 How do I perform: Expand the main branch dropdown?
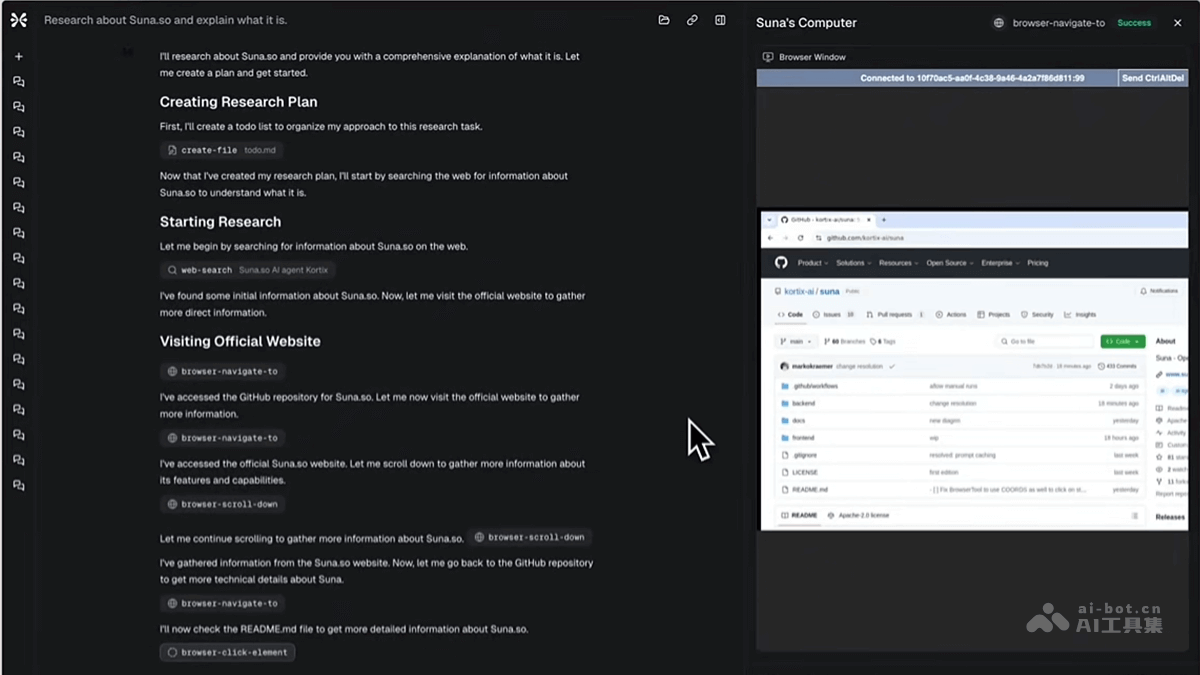pyautogui.click(x=797, y=341)
